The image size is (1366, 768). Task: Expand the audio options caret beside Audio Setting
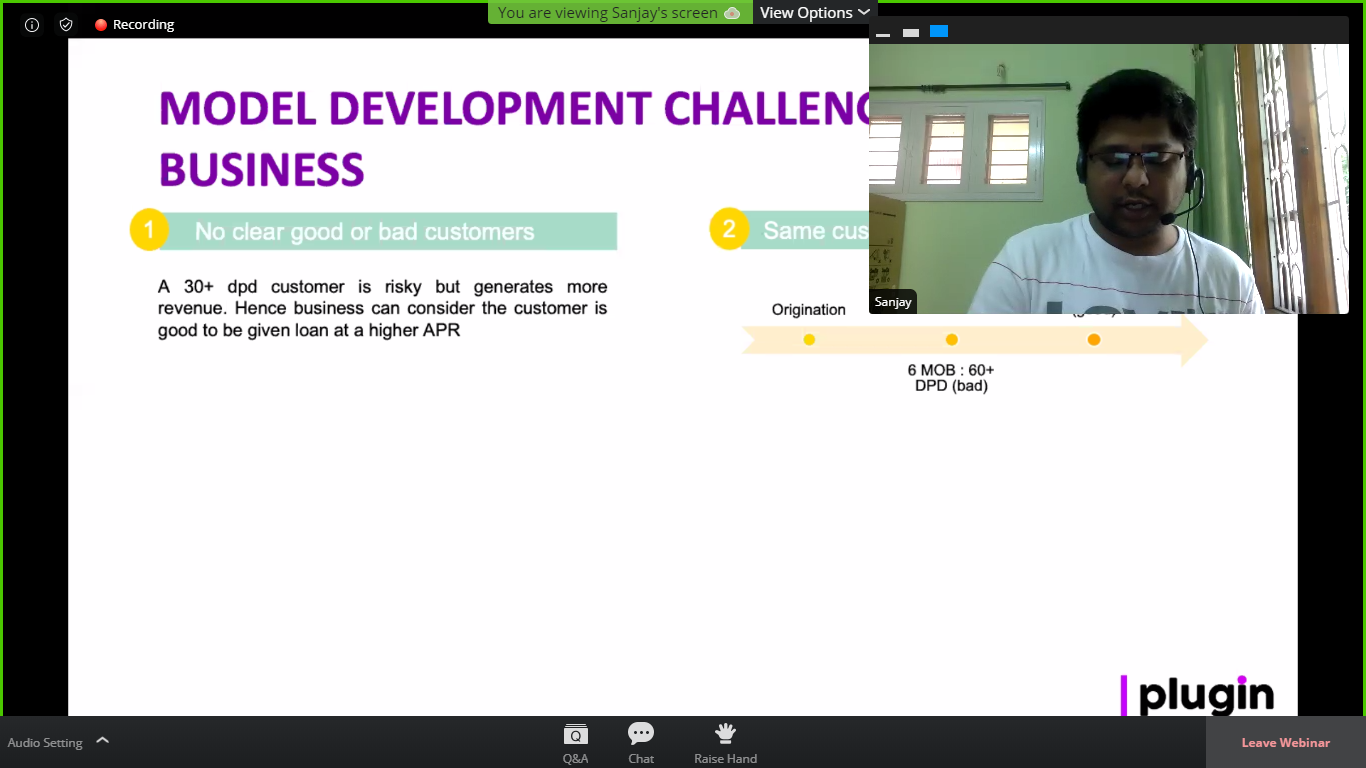click(x=102, y=741)
